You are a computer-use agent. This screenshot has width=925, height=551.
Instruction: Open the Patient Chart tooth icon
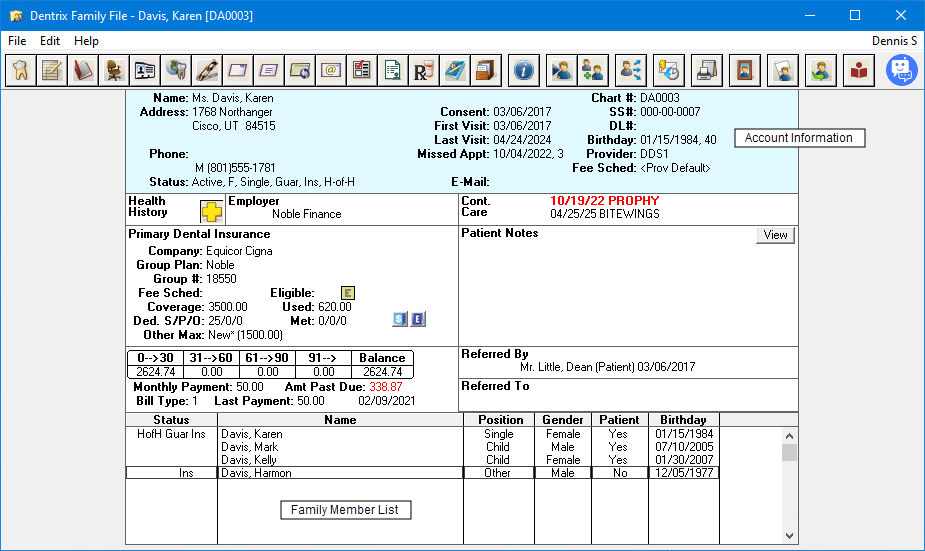click(x=20, y=70)
